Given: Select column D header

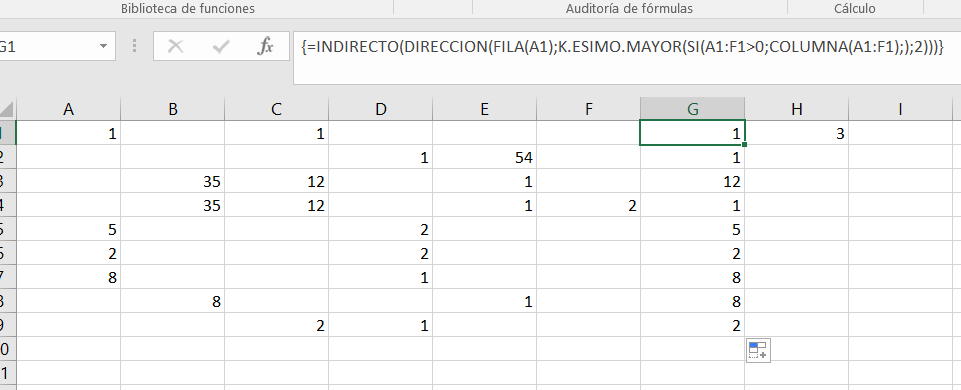Looking at the screenshot, I should click(x=381, y=109).
